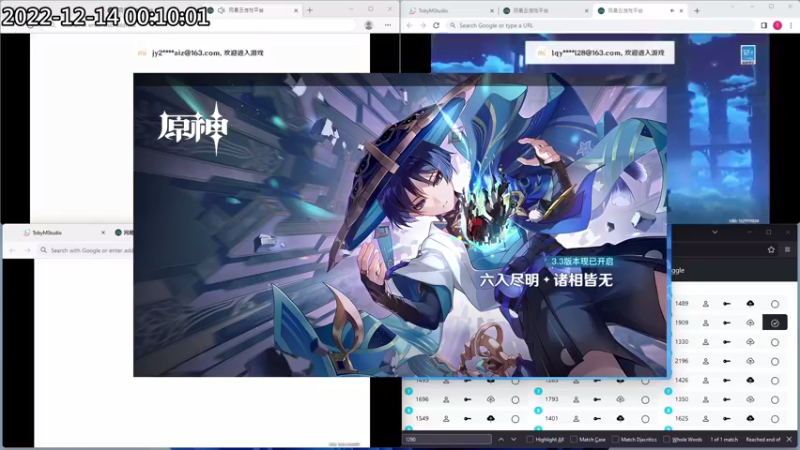This screenshot has height=450, width=800.
Task: Click the cloud icon in row 1549
Action: pyautogui.click(x=490, y=419)
